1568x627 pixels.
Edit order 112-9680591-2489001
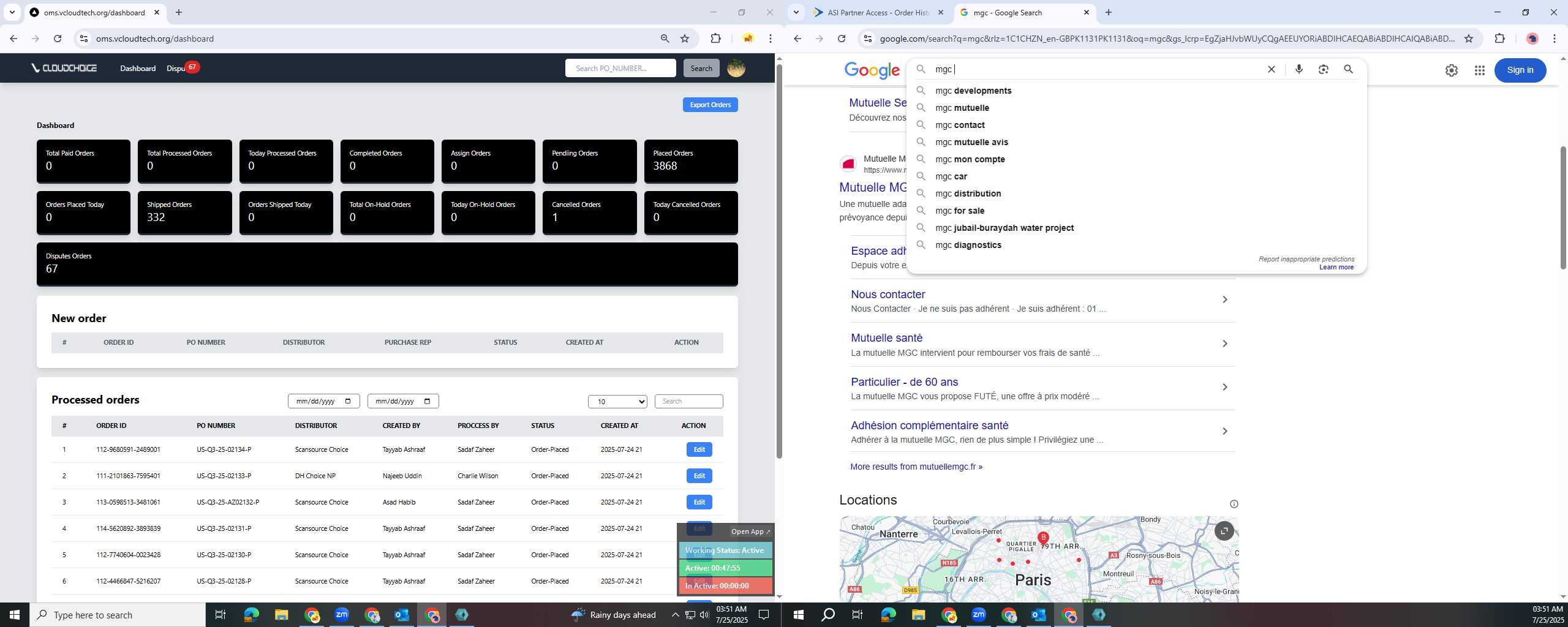coord(699,449)
